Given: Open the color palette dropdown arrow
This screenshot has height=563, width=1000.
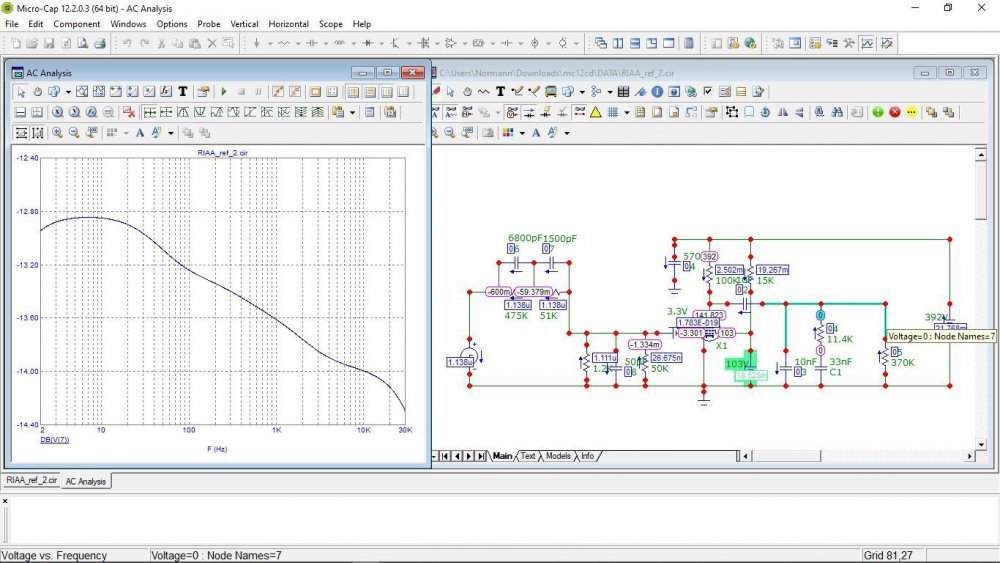Looking at the screenshot, I should (521, 132).
